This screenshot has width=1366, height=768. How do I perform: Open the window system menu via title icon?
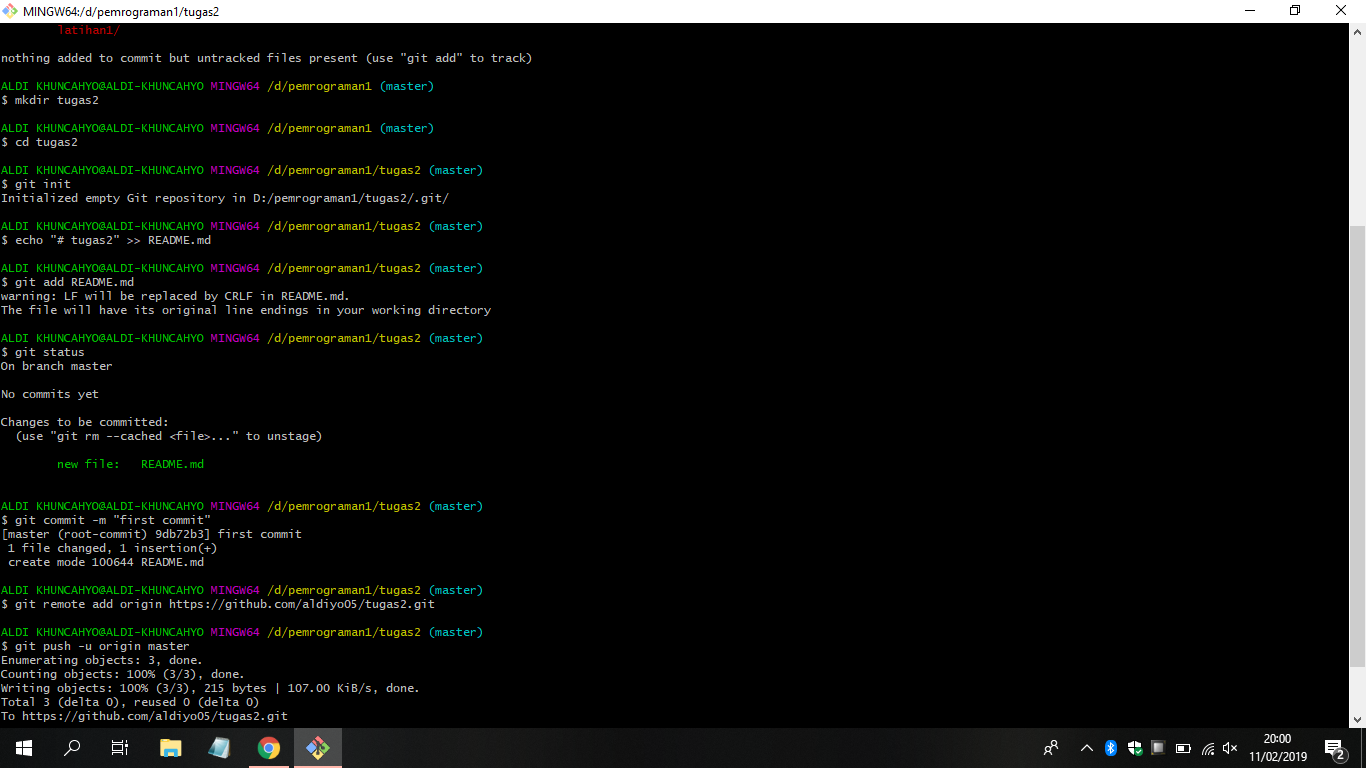(11, 11)
